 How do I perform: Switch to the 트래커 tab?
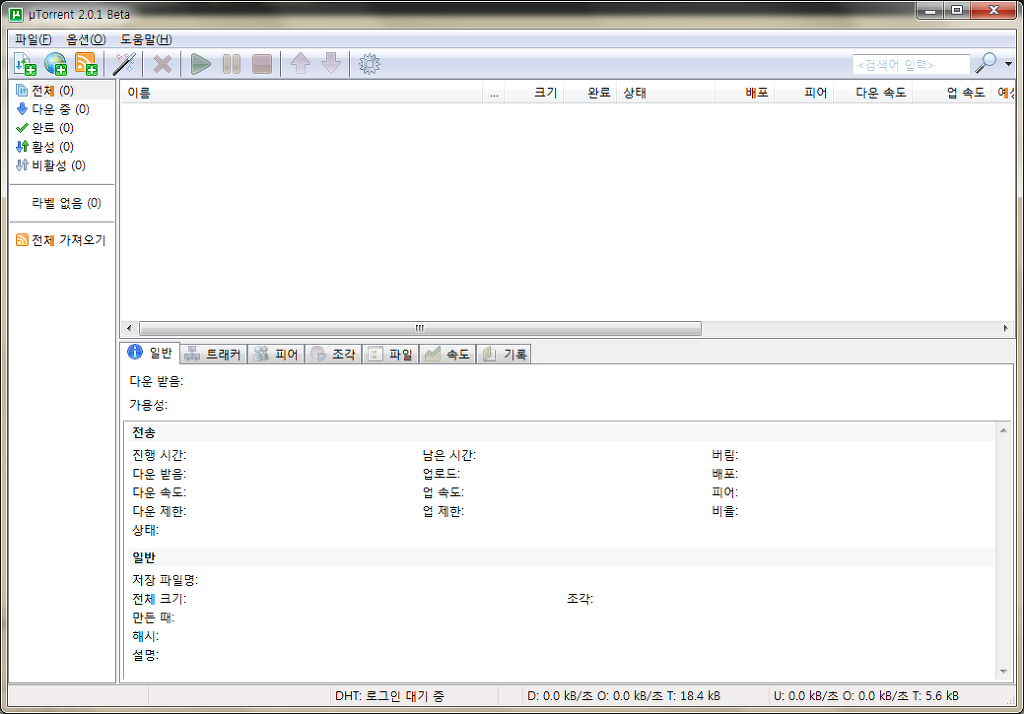pos(213,354)
